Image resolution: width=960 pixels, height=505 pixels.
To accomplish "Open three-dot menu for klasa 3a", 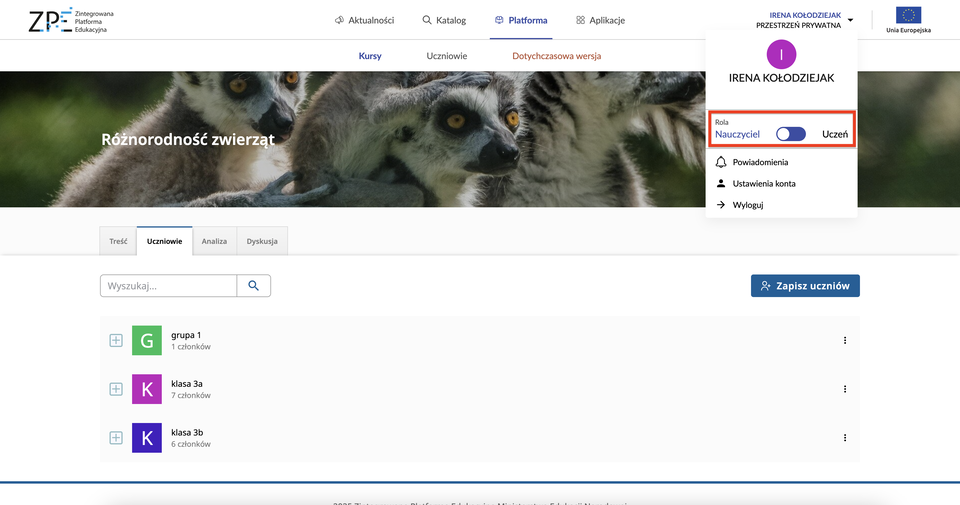I will point(845,389).
